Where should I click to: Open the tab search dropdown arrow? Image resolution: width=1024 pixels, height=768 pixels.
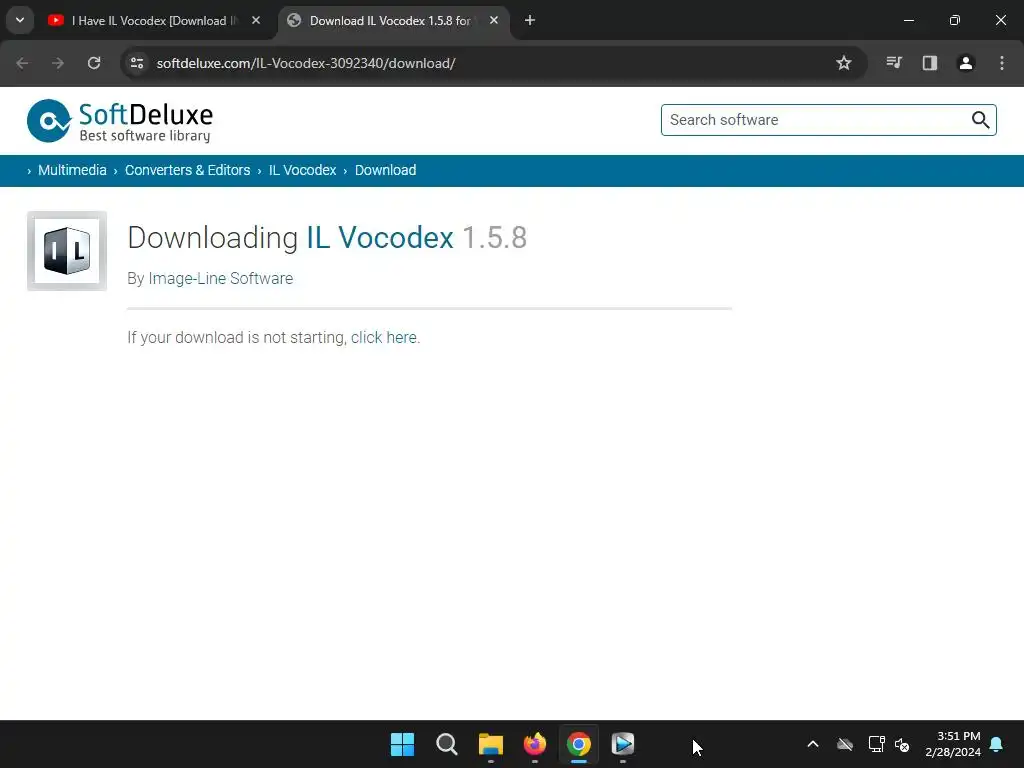(20, 20)
